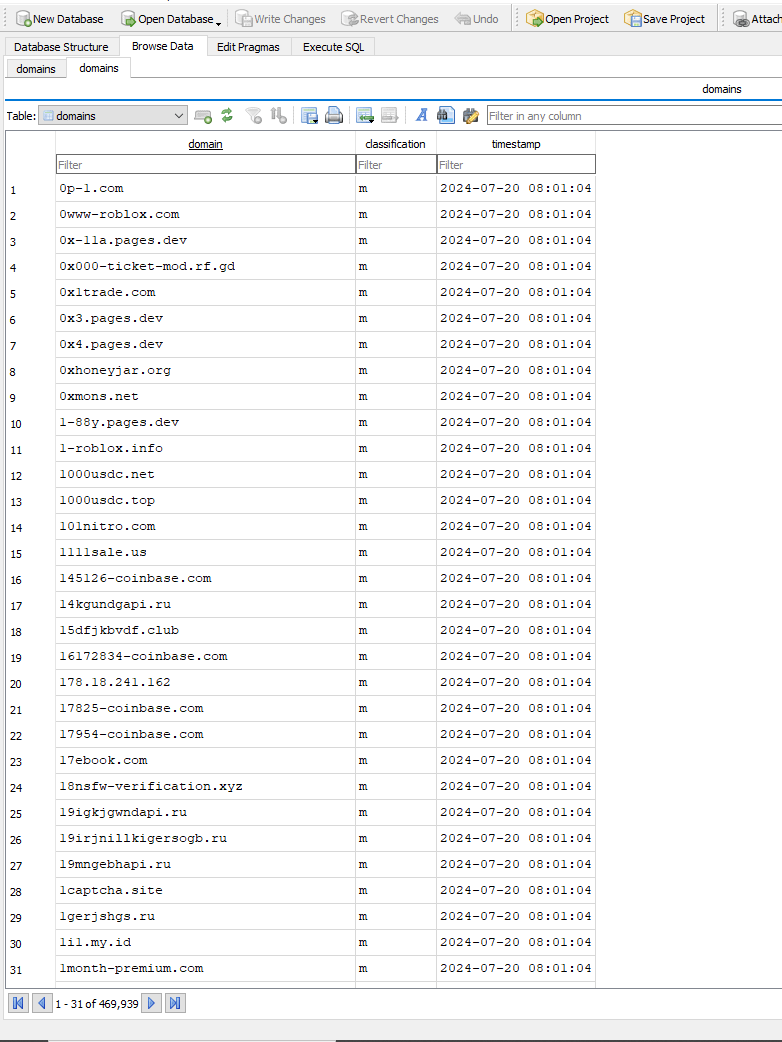Print the currently displayed table data

(334, 116)
